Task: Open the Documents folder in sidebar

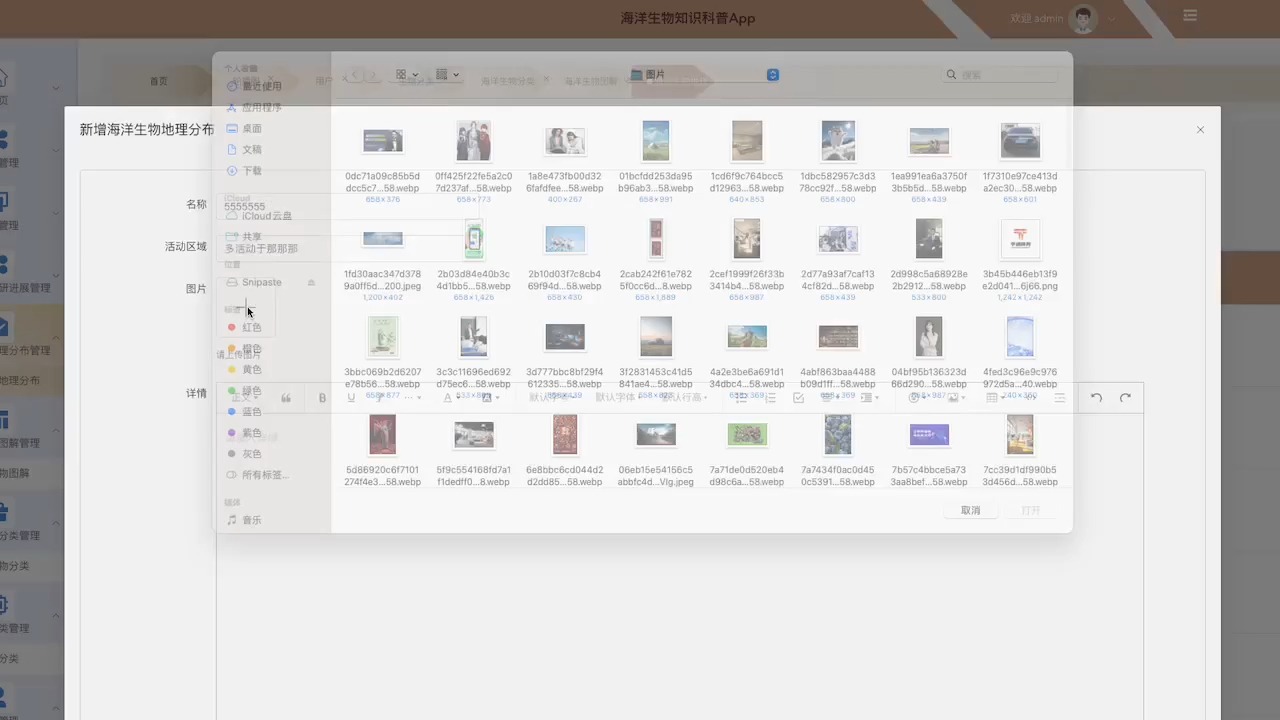Action: [x=251, y=149]
